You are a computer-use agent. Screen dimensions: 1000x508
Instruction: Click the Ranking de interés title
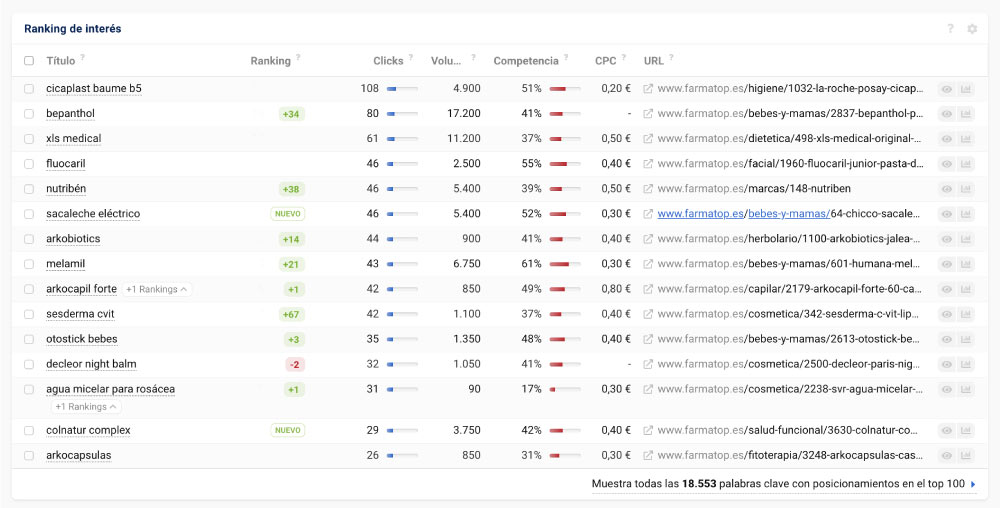point(73,29)
